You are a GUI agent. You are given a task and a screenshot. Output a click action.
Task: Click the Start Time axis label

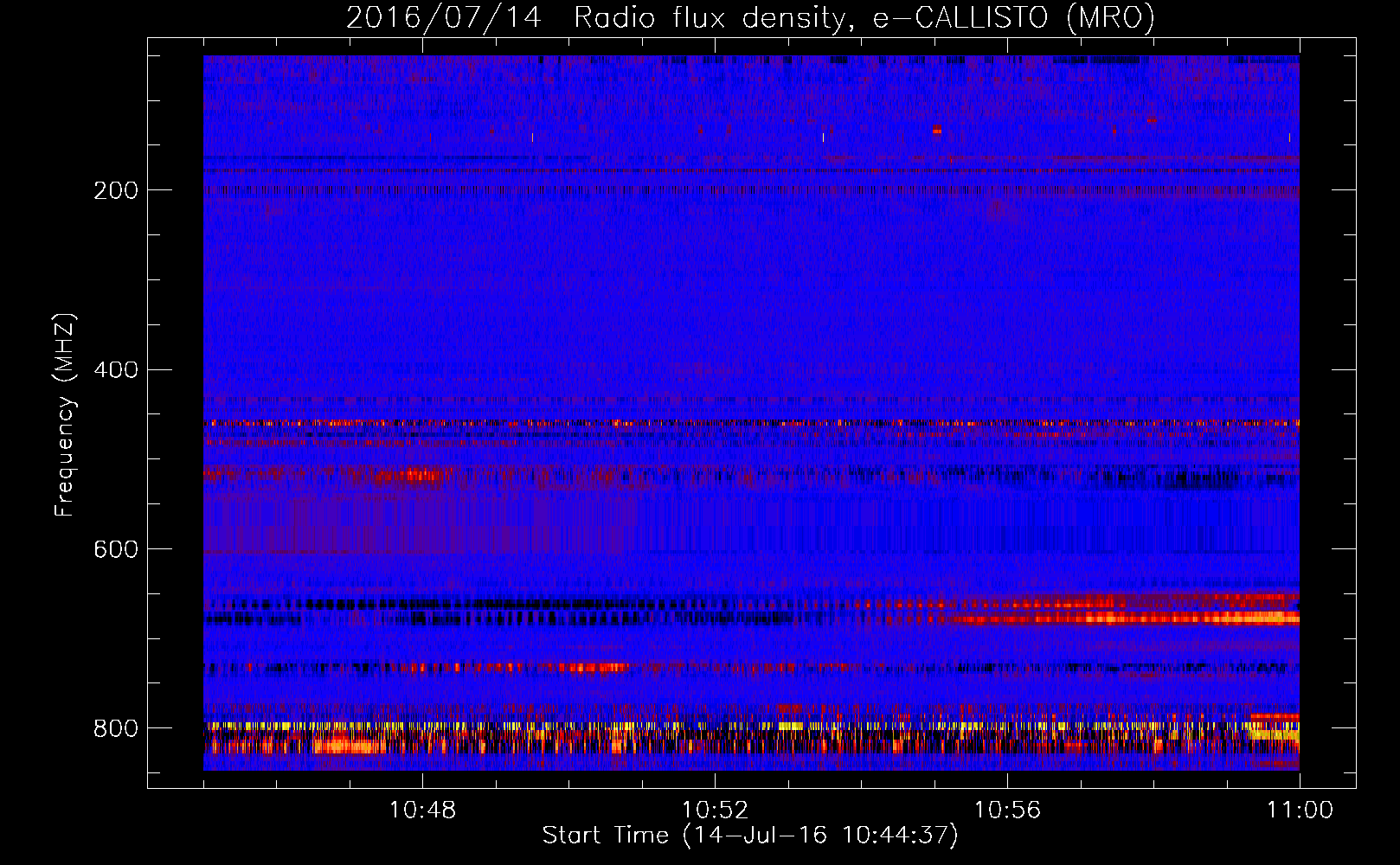tap(750, 836)
